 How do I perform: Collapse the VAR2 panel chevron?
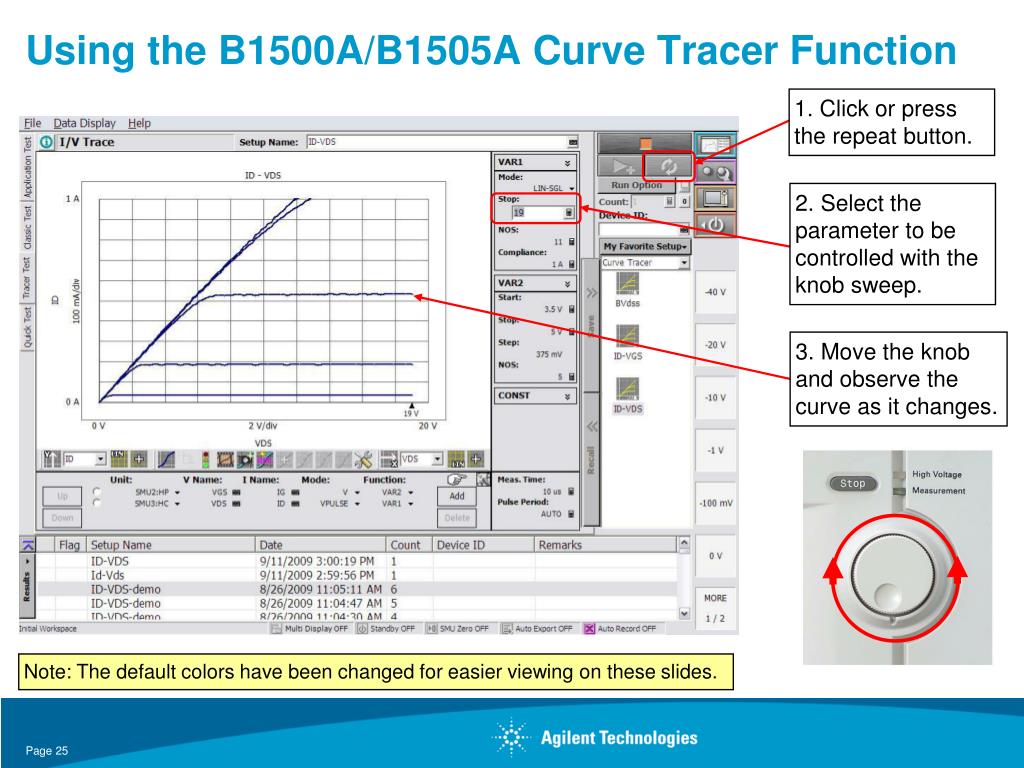coord(567,283)
